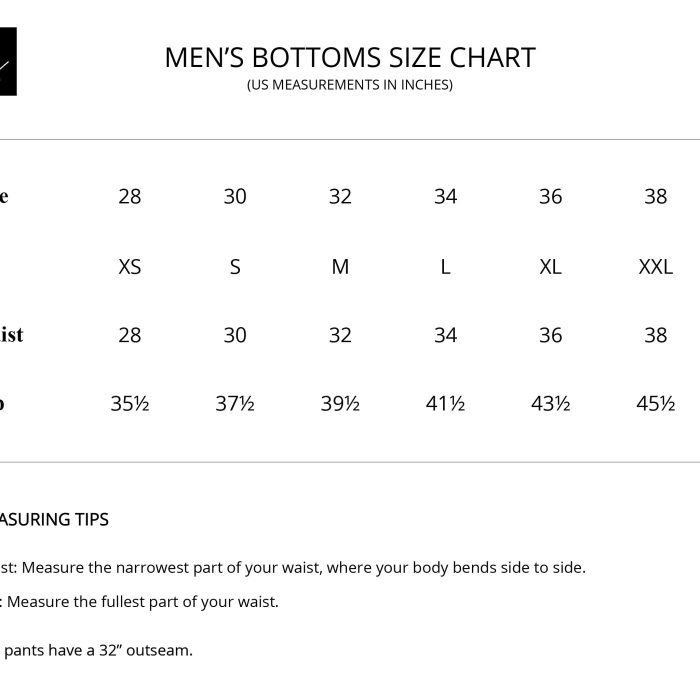Click the Measuring Tips heading

coord(54,520)
